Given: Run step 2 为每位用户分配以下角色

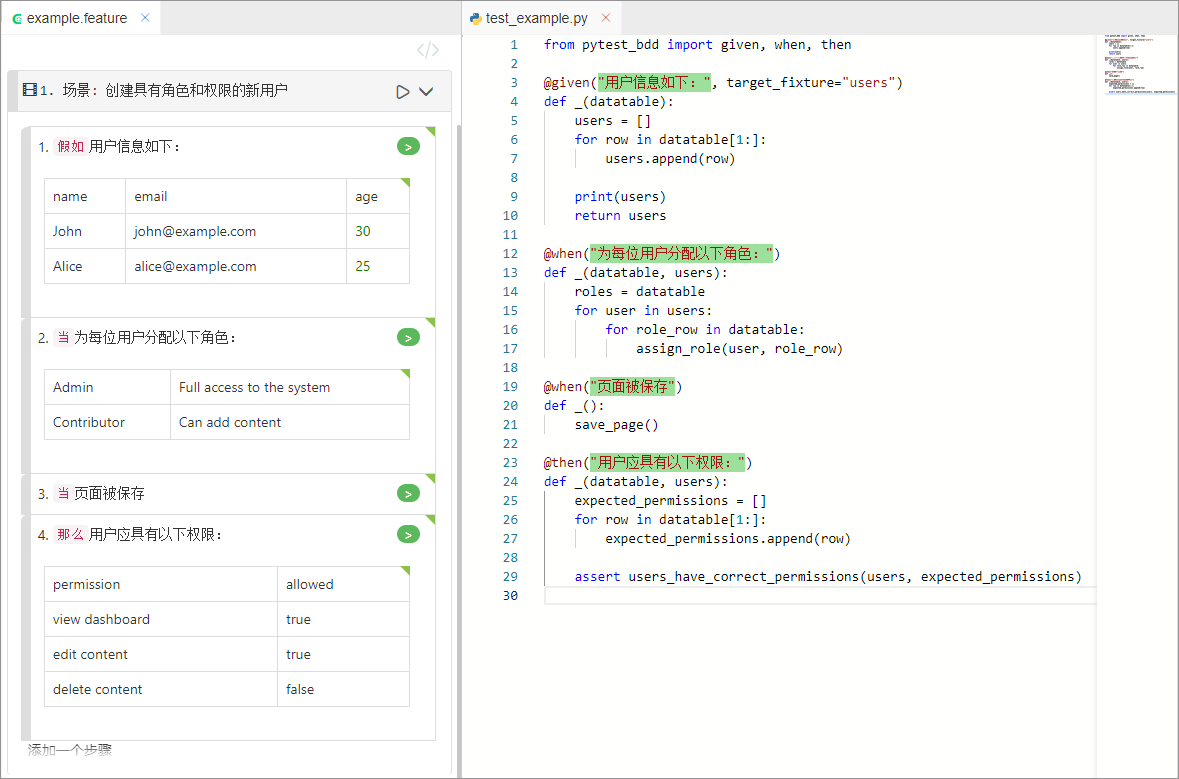Looking at the screenshot, I should pyautogui.click(x=408, y=337).
